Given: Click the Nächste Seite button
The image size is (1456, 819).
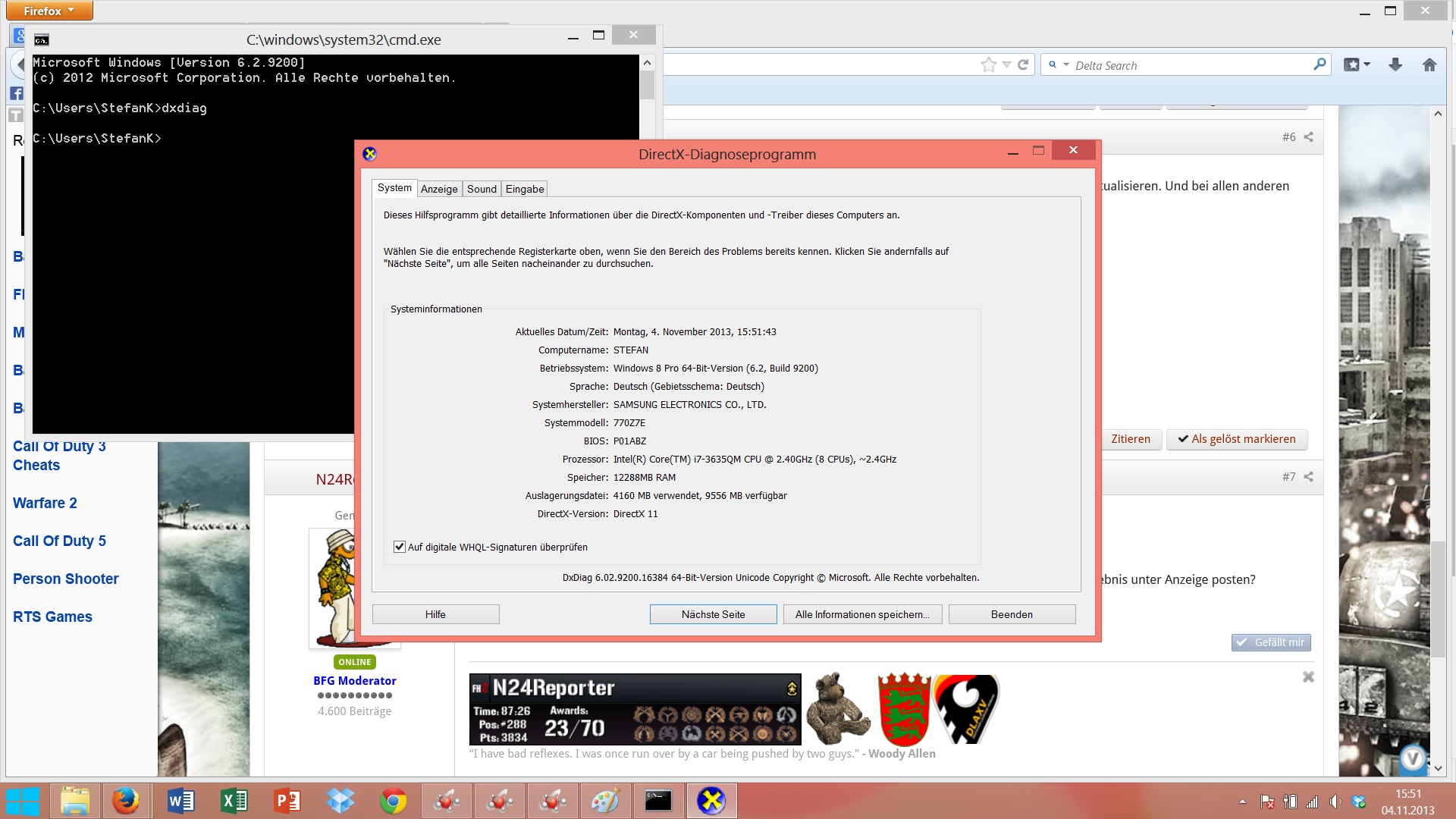Looking at the screenshot, I should (x=713, y=614).
